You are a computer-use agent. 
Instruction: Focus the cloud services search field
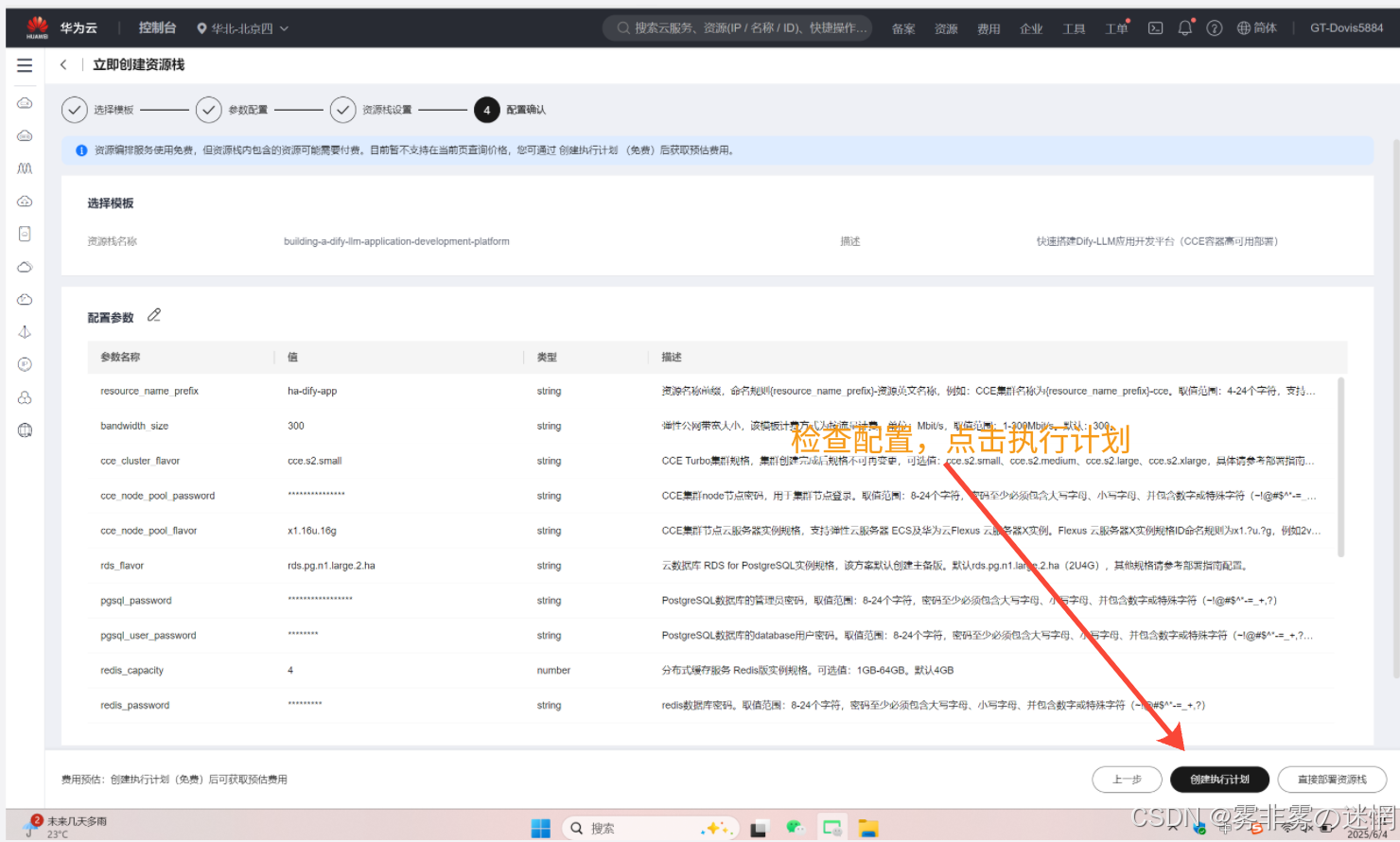(738, 28)
